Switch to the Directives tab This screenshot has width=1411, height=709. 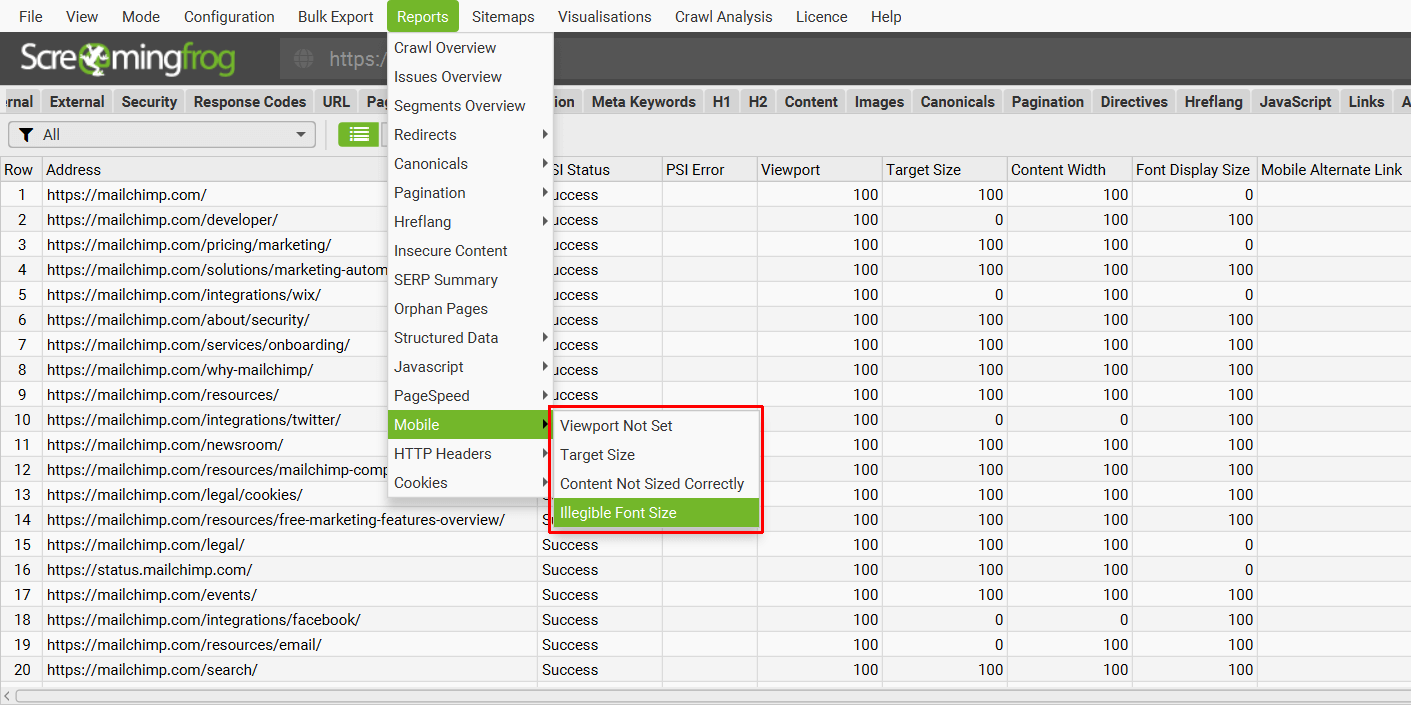1134,102
